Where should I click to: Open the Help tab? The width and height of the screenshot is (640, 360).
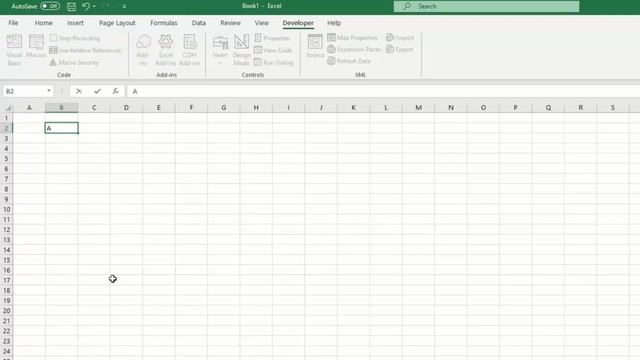tap(334, 23)
